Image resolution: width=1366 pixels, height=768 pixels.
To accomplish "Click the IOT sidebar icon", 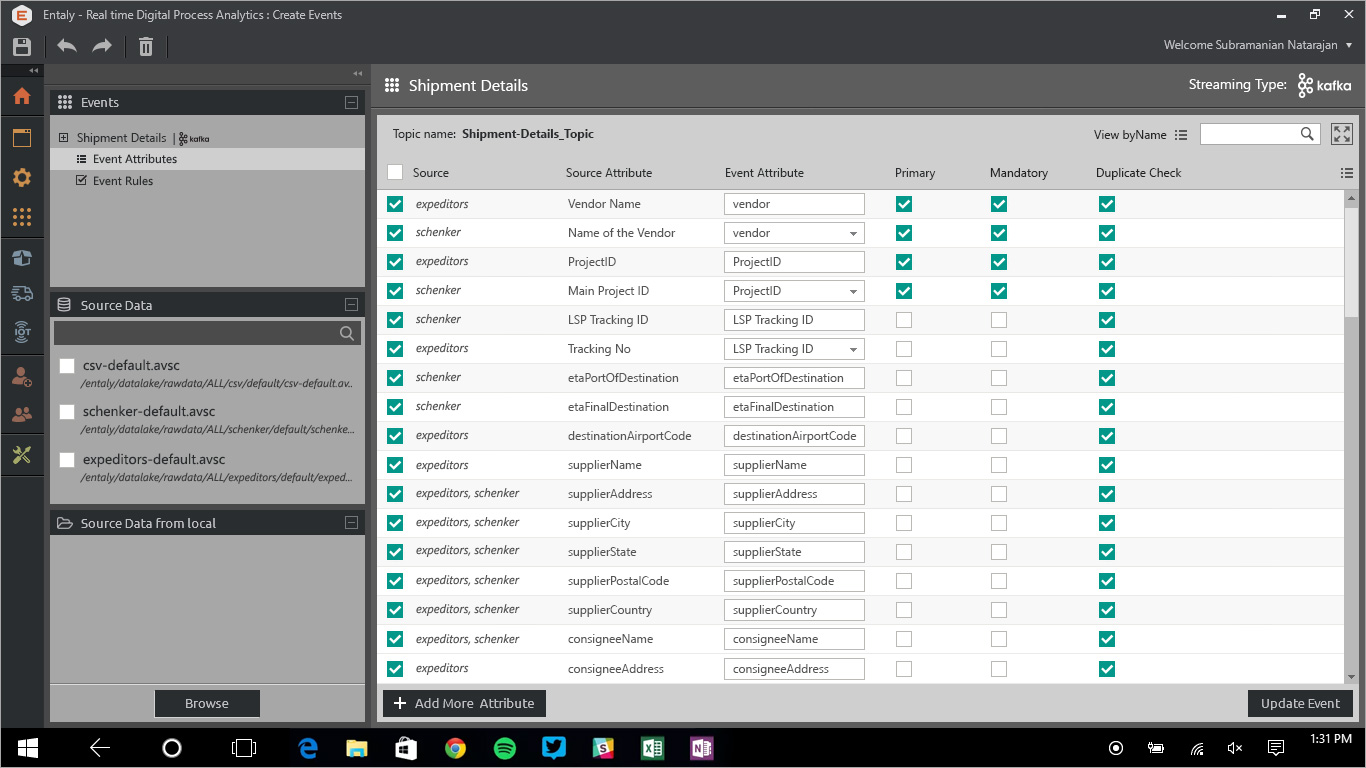I will pyautogui.click(x=22, y=333).
